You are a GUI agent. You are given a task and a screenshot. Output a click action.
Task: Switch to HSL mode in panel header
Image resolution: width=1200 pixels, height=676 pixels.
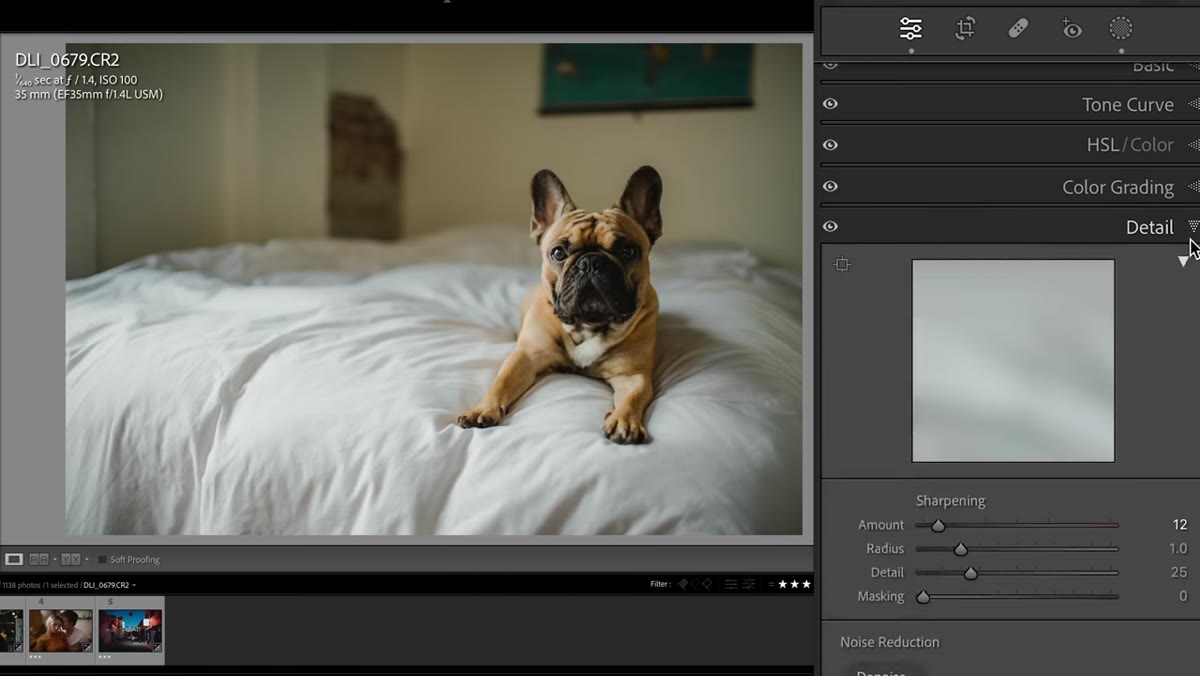click(x=1103, y=145)
